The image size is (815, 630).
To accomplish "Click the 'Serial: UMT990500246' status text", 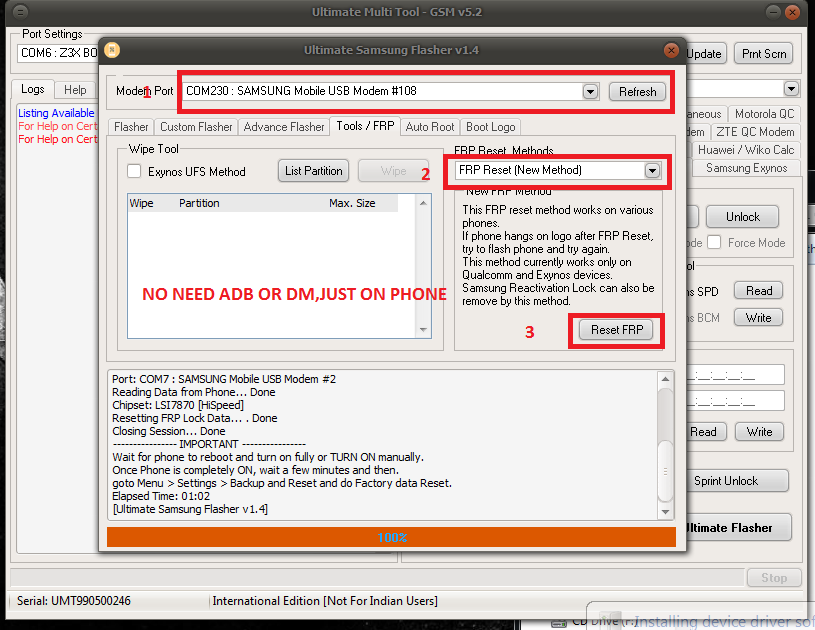I will (x=74, y=601).
